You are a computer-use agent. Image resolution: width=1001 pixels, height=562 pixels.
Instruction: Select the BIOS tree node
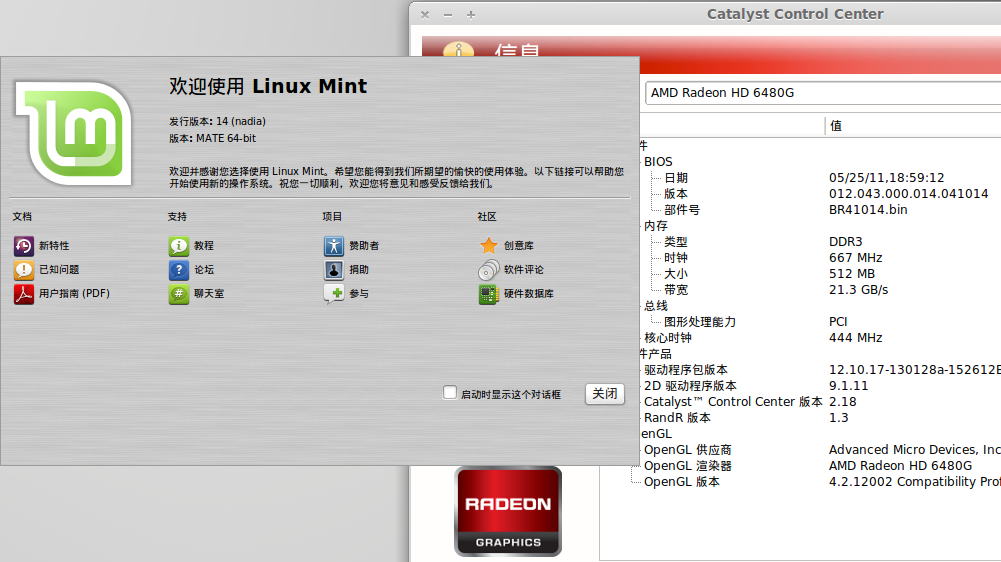tap(658, 162)
